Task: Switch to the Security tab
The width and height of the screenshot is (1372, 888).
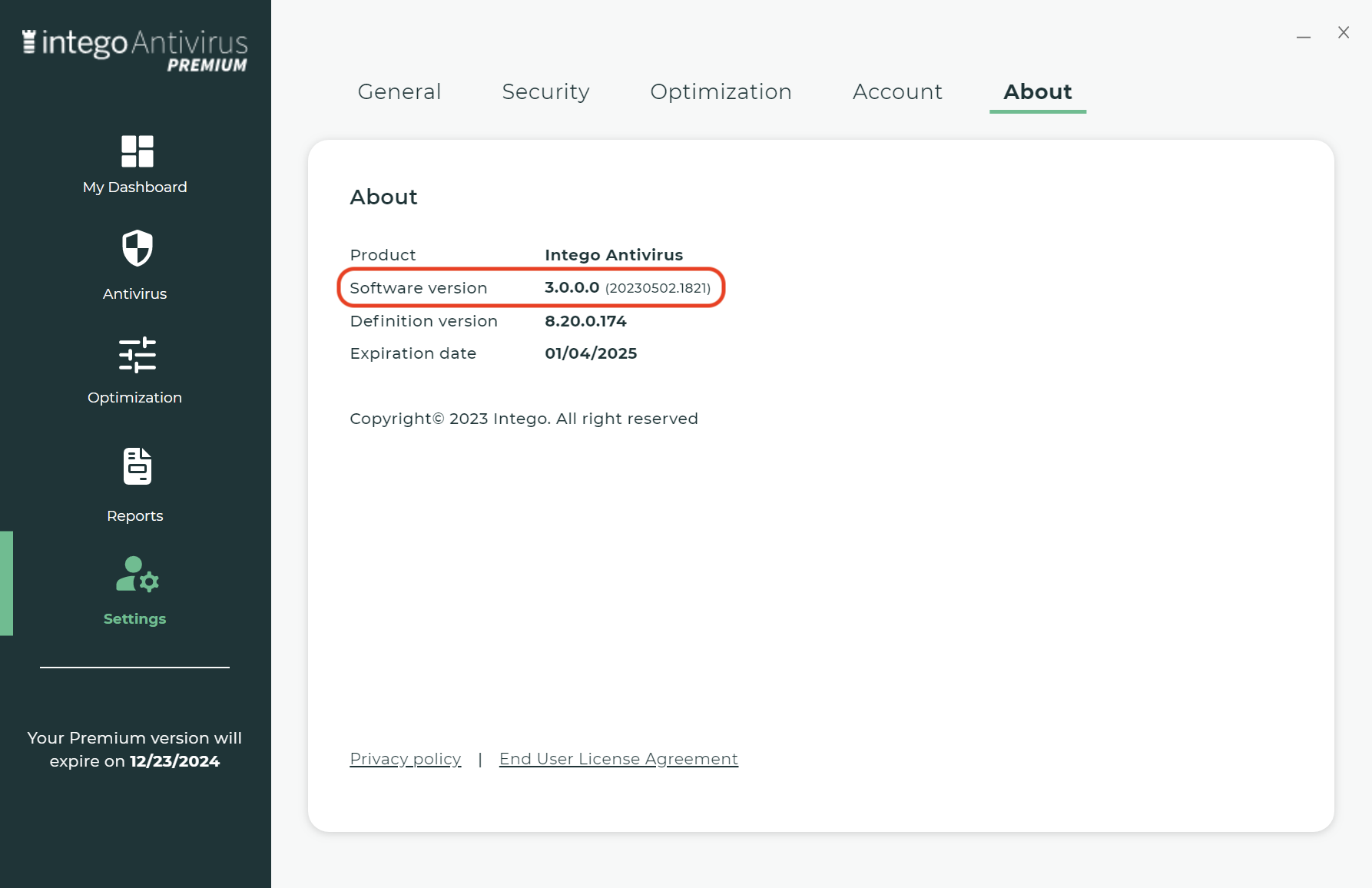Action: click(545, 91)
